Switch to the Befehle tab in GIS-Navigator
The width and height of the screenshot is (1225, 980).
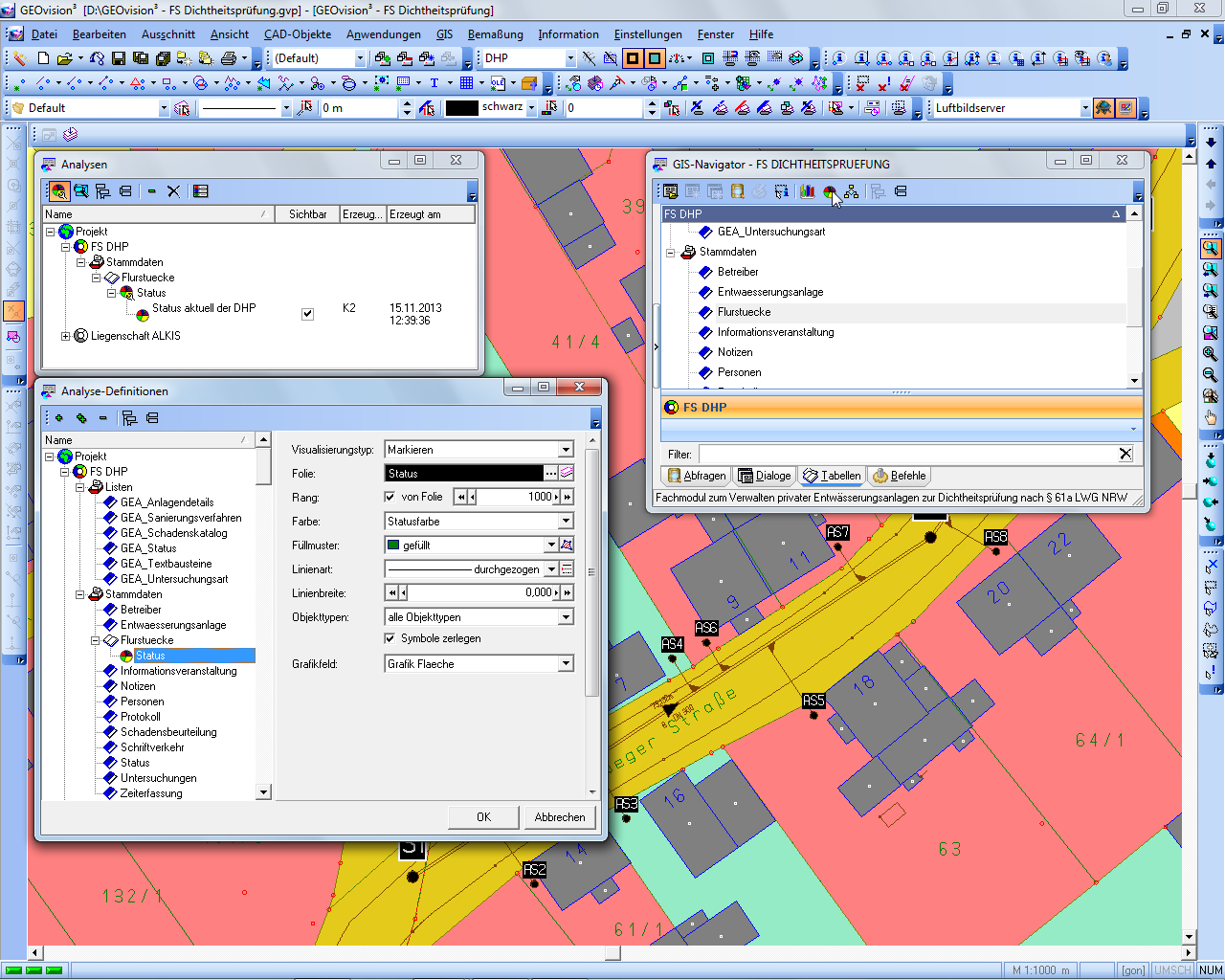[x=900, y=476]
